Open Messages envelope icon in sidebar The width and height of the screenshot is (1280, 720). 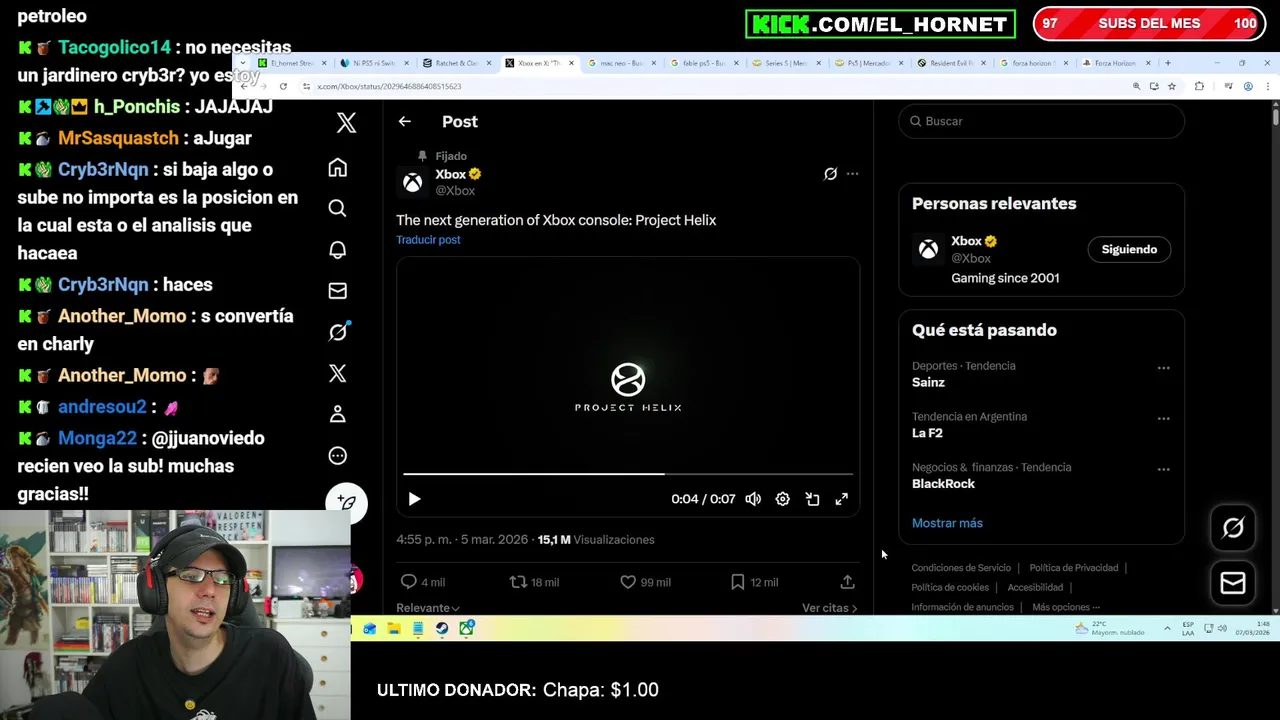point(338,291)
